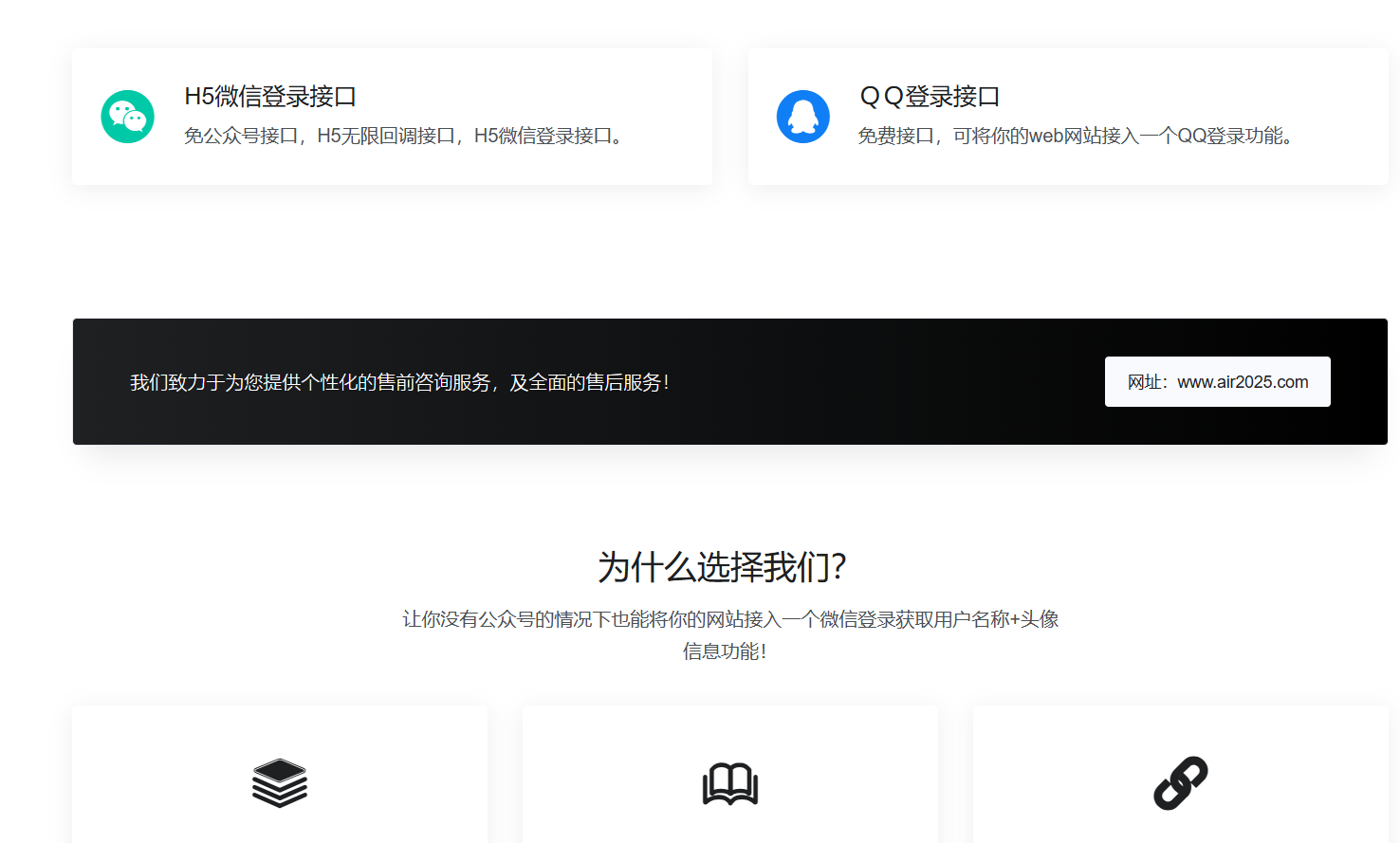Click the 网址：www.air2025.com button

[x=1218, y=382]
